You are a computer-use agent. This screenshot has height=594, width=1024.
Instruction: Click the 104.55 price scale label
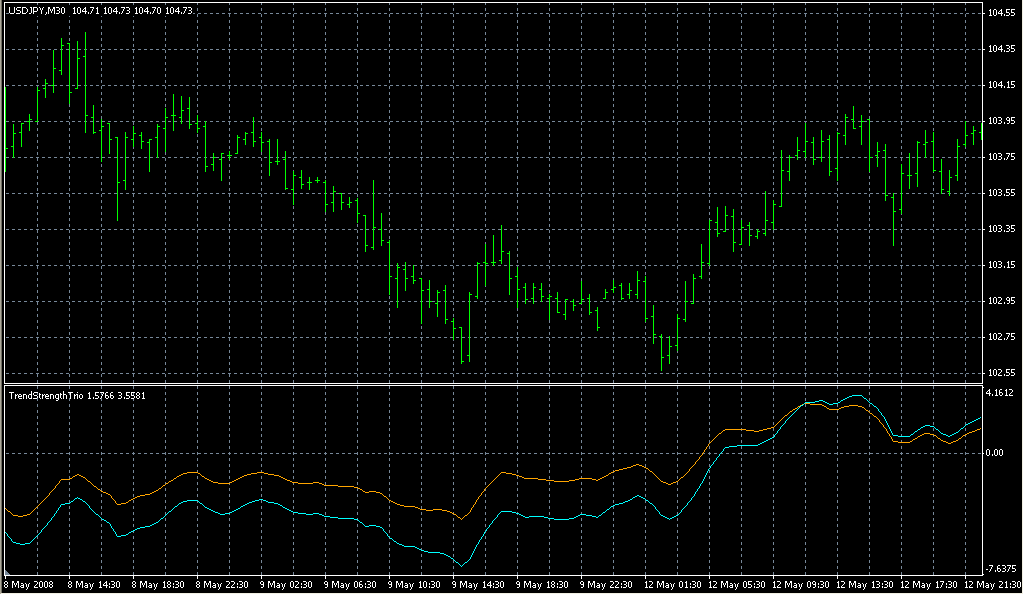[x=1000, y=13]
